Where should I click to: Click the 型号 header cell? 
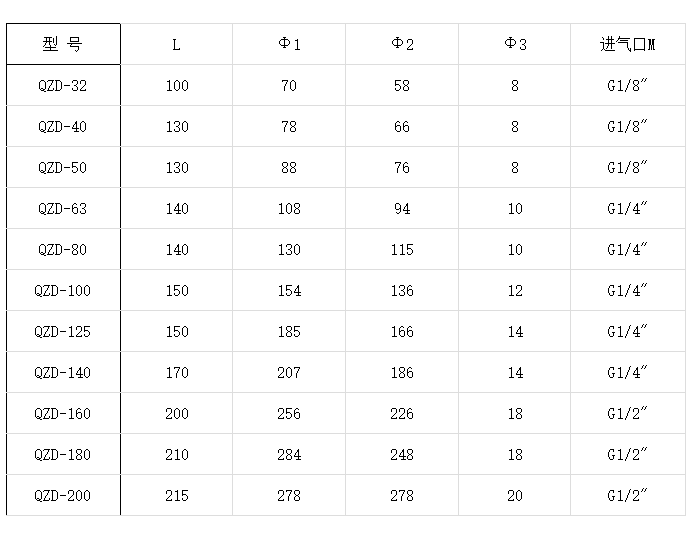(x=63, y=44)
